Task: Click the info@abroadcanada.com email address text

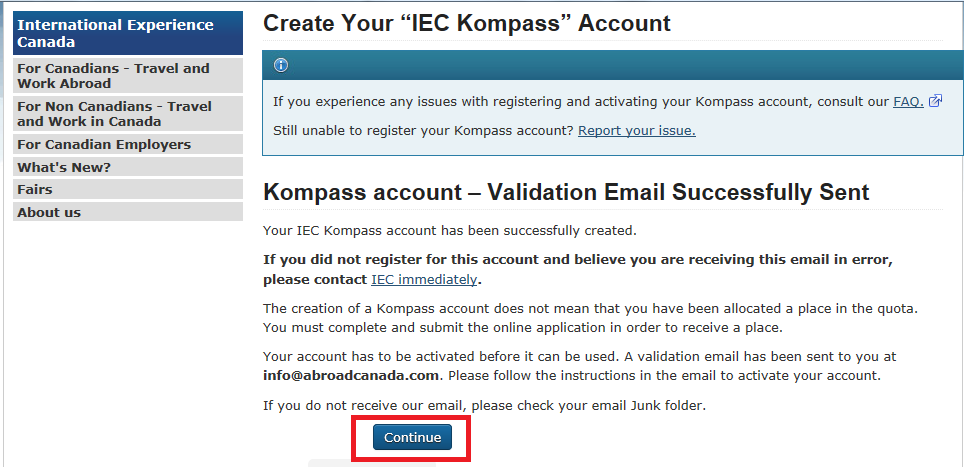Action: [351, 375]
